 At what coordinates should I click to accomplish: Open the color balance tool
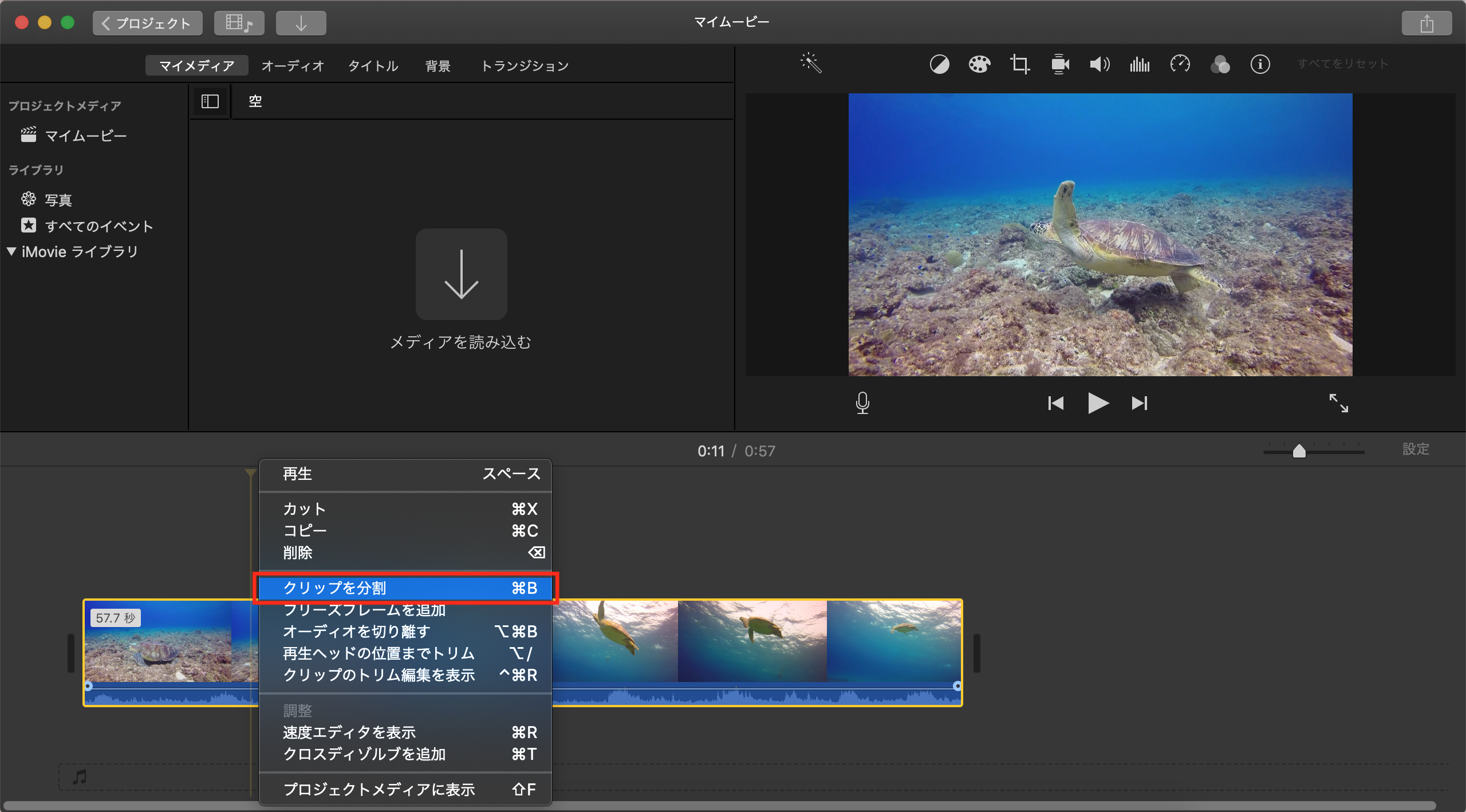tap(939, 64)
